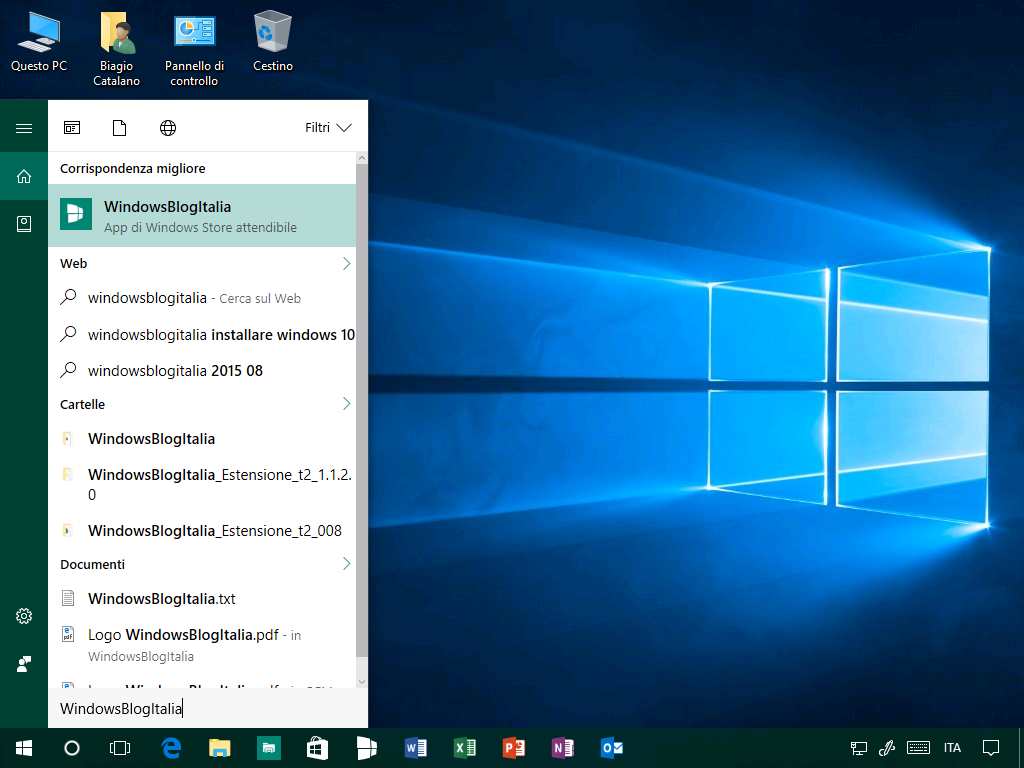The width and height of the screenshot is (1024, 768).
Task: Expand the Filtri dropdown
Action: click(x=328, y=128)
